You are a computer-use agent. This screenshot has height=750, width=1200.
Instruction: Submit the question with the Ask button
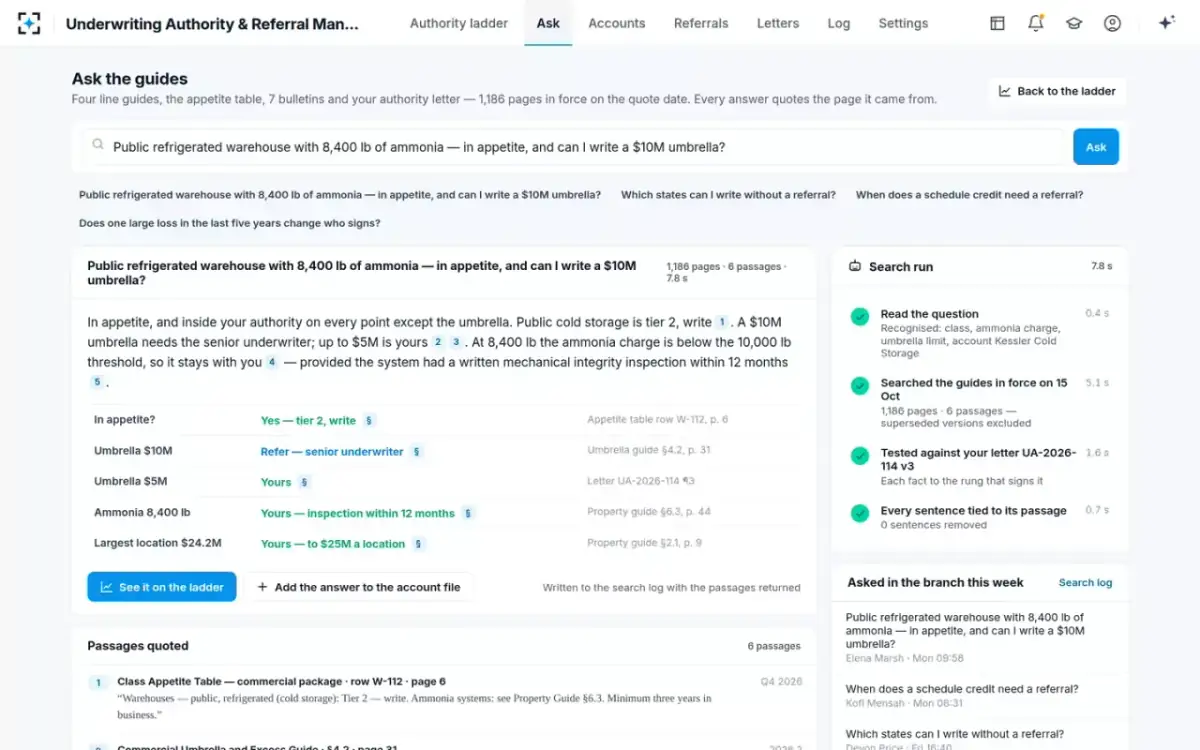point(1096,147)
